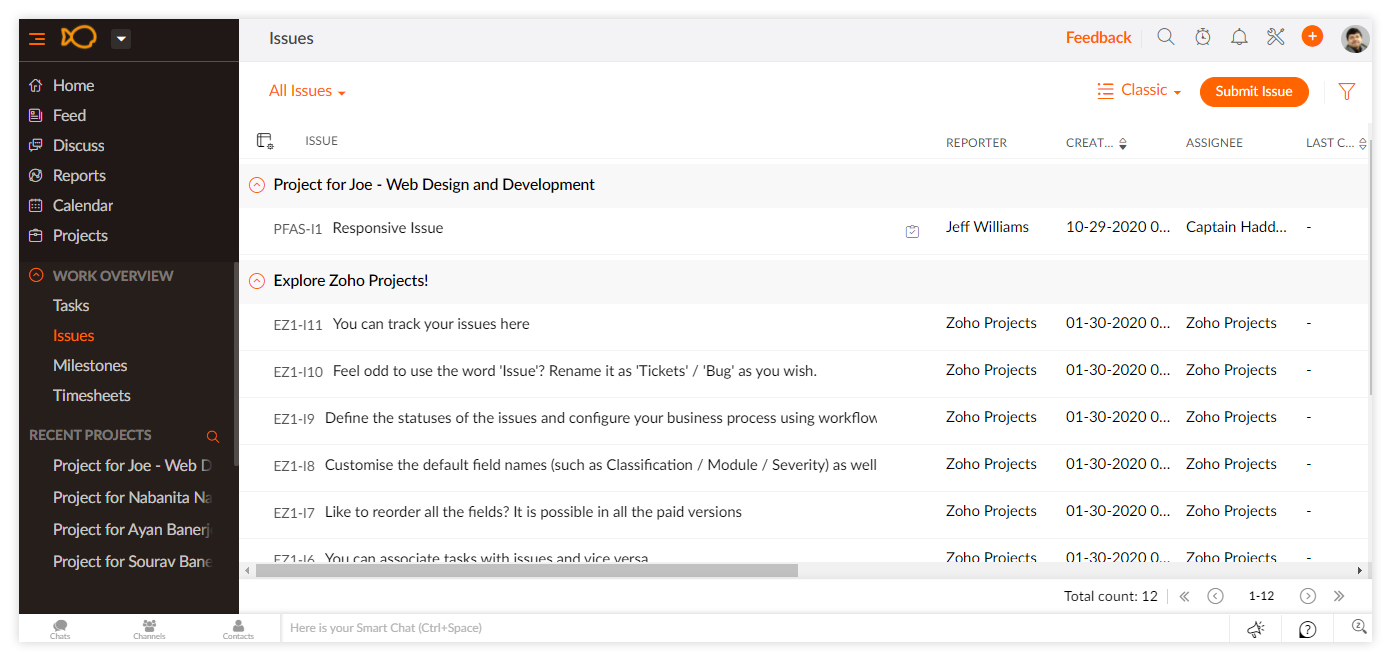Open the search icon in top bar
Image resolution: width=1391 pixels, height=661 pixels.
click(x=1166, y=37)
